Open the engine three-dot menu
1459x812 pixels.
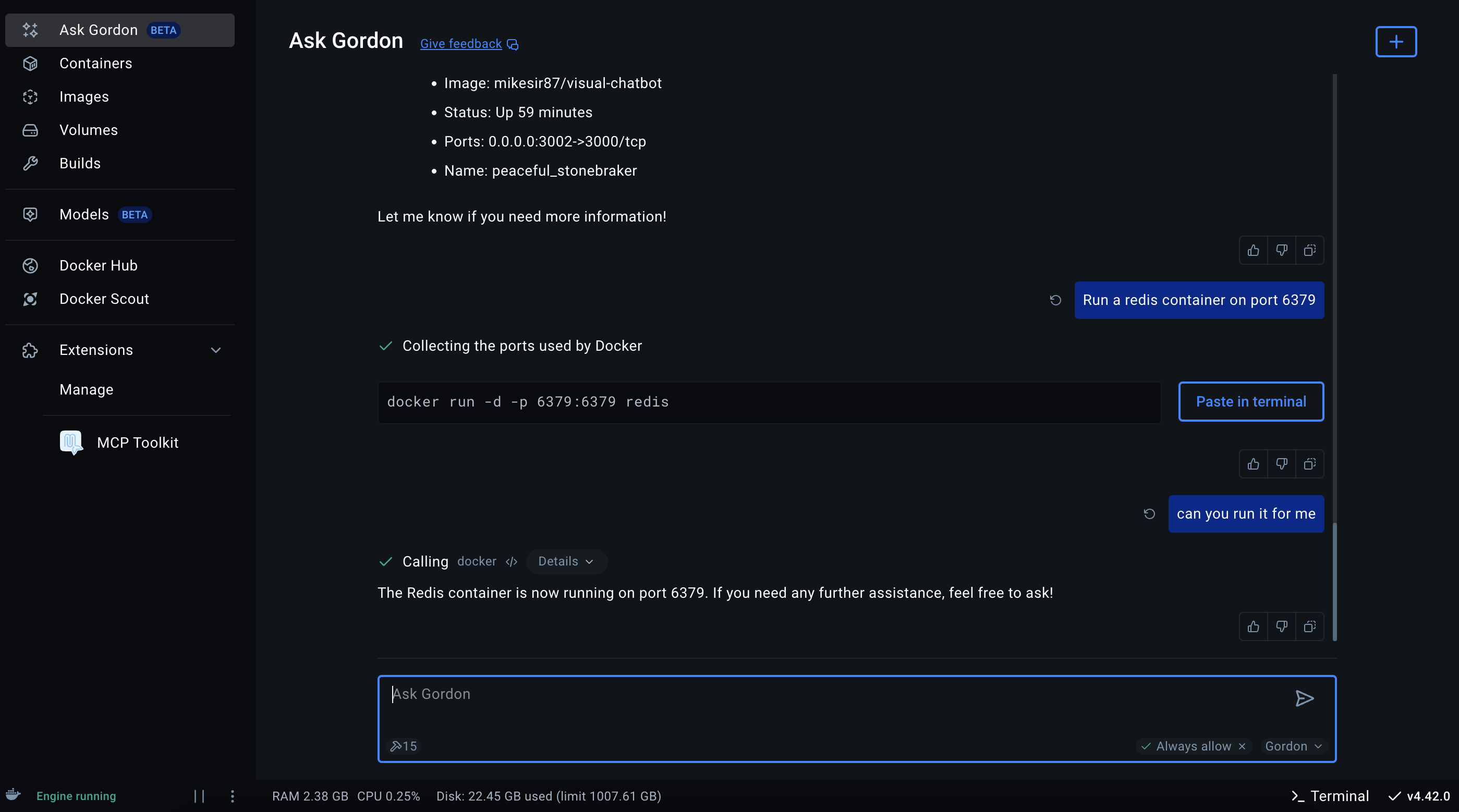coord(232,796)
